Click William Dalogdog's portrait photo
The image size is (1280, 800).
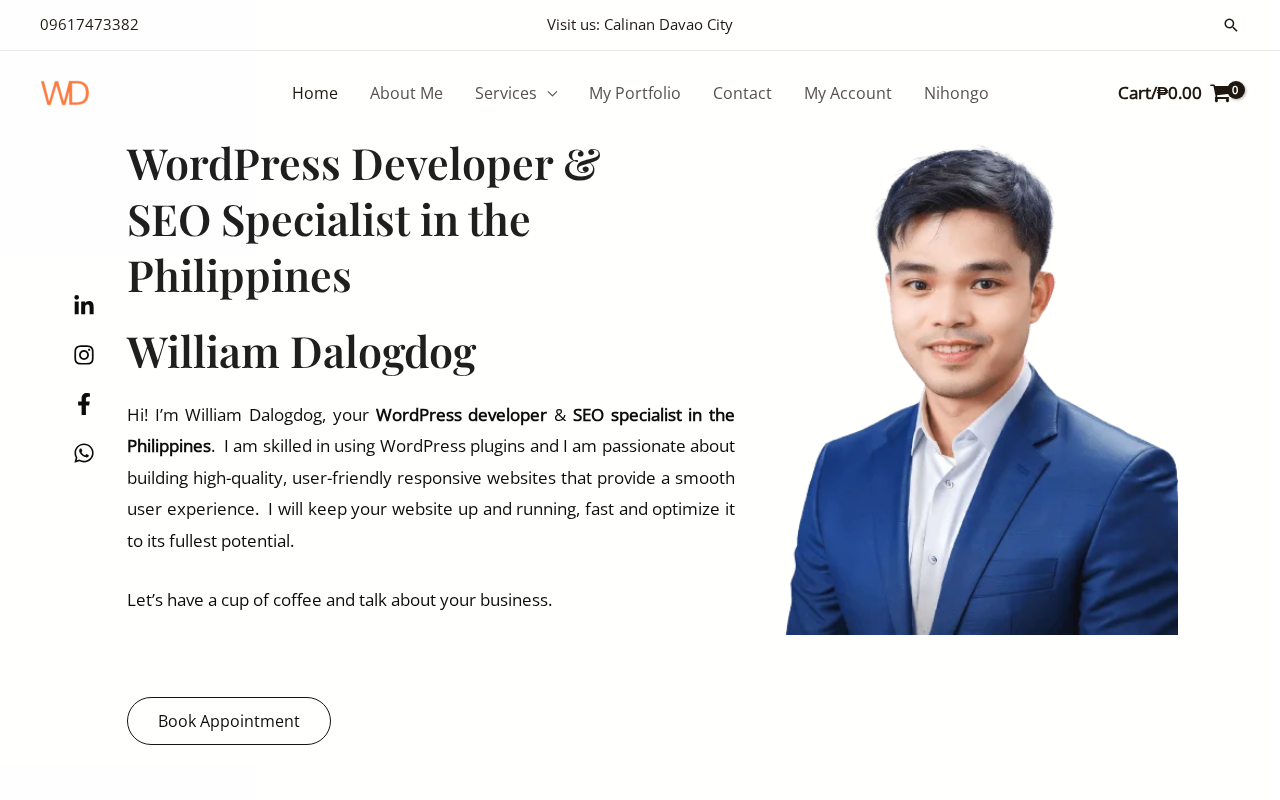982,388
